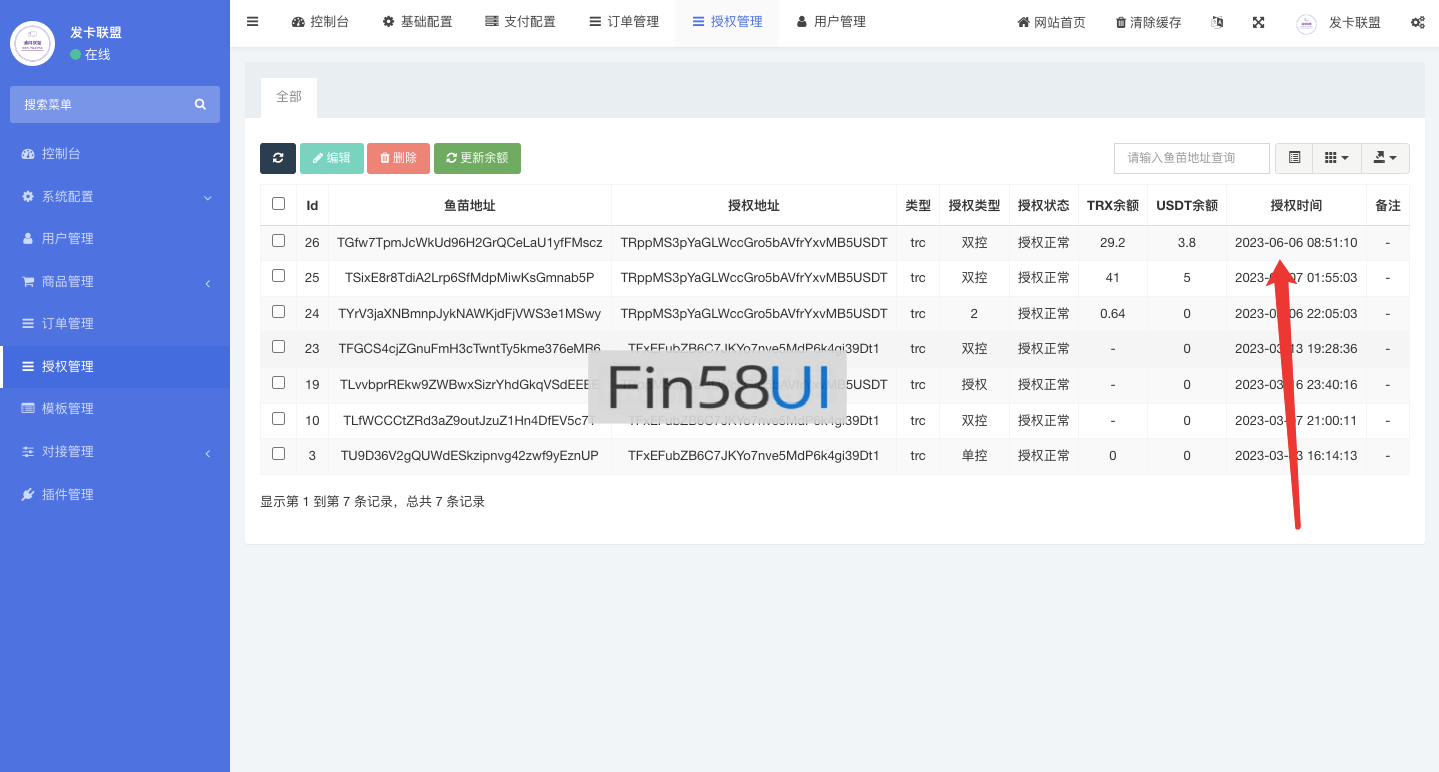
Task: Toggle the select-all header checkbox
Action: (278, 204)
